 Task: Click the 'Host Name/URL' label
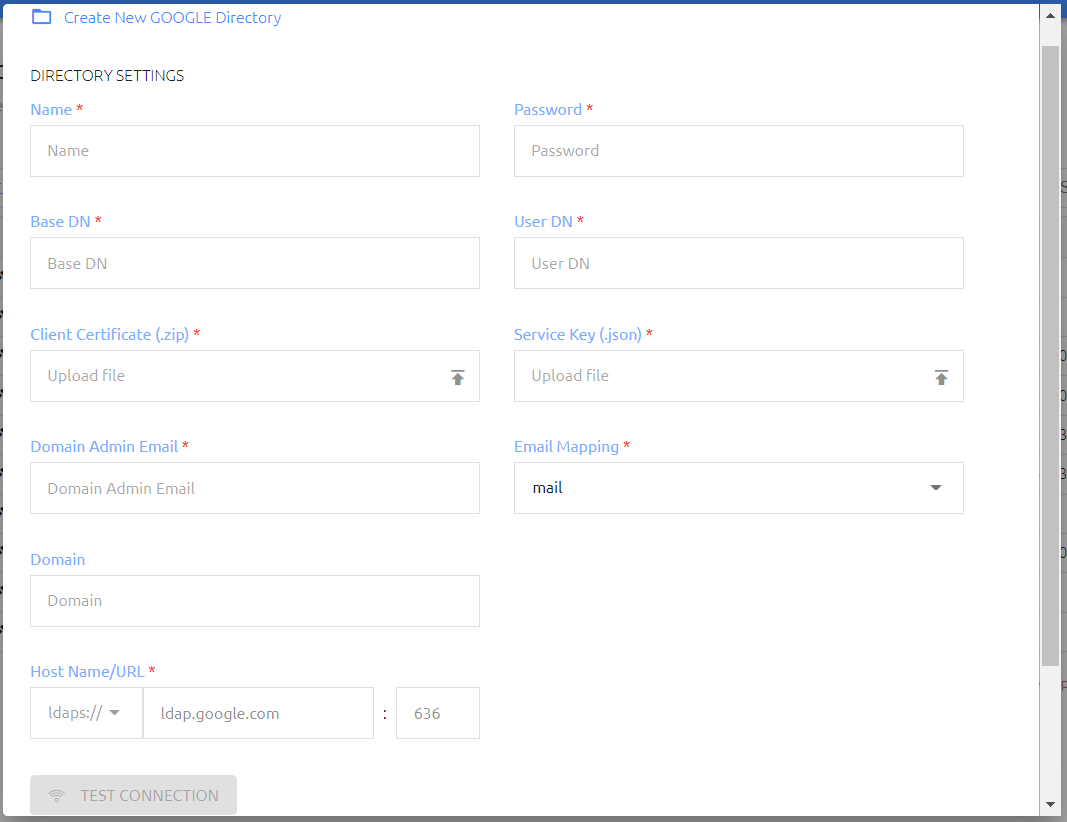pyautogui.click(x=87, y=672)
